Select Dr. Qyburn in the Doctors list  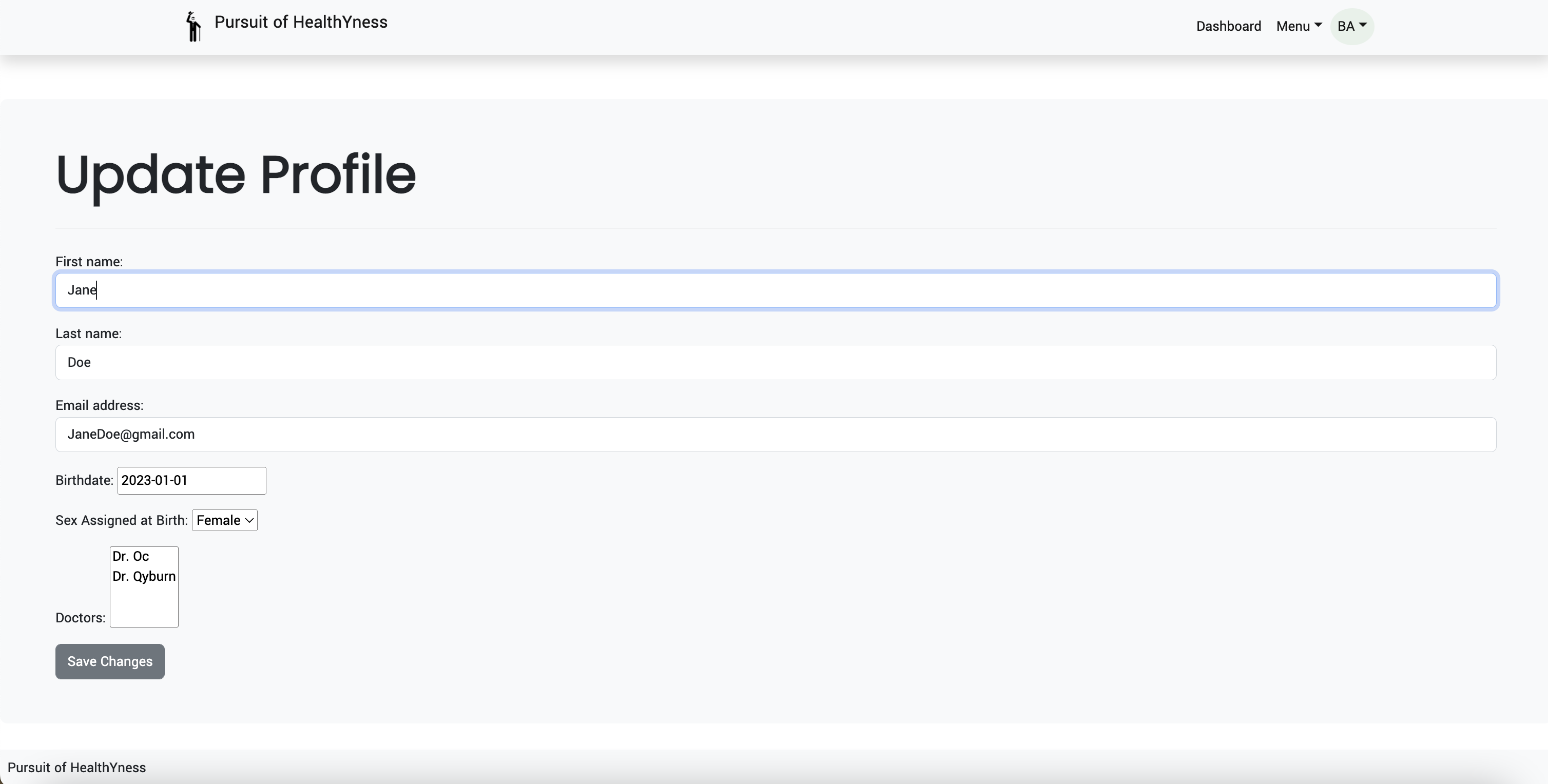pos(144,576)
